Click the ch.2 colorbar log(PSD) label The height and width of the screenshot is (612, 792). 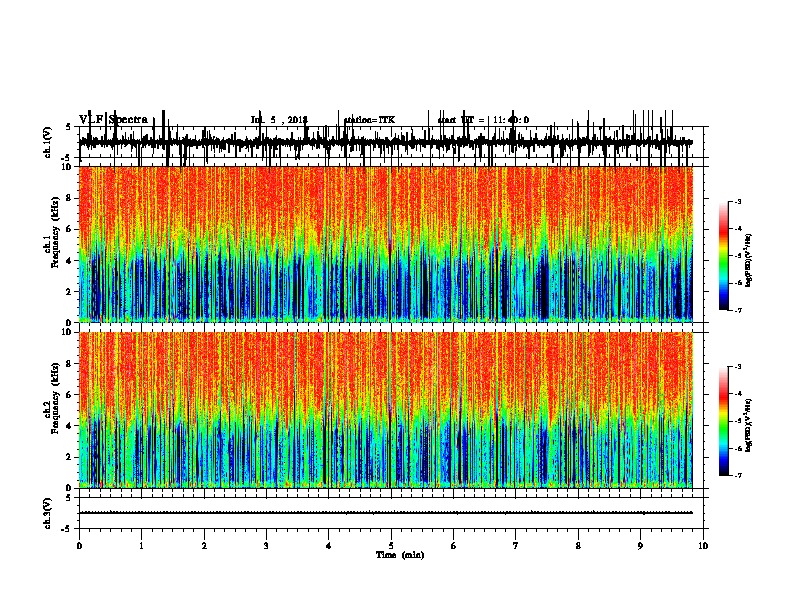click(x=749, y=426)
